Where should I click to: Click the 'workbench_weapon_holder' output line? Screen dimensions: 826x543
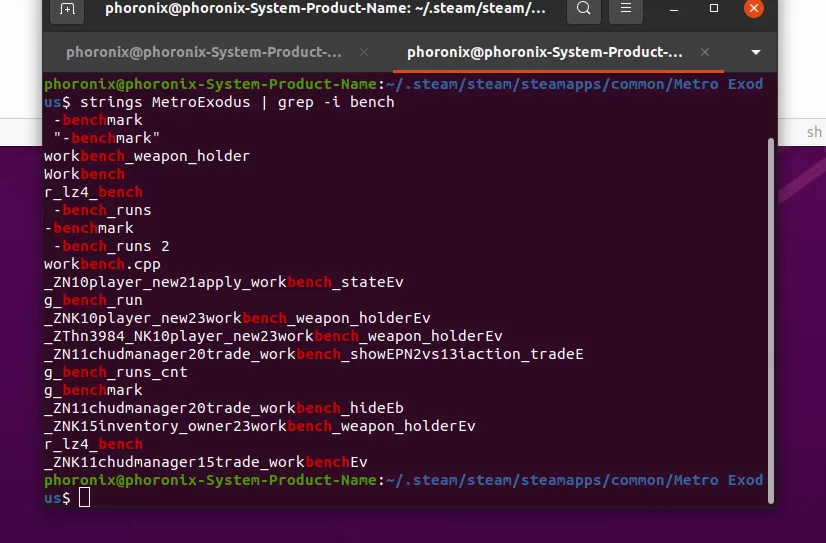tap(147, 156)
